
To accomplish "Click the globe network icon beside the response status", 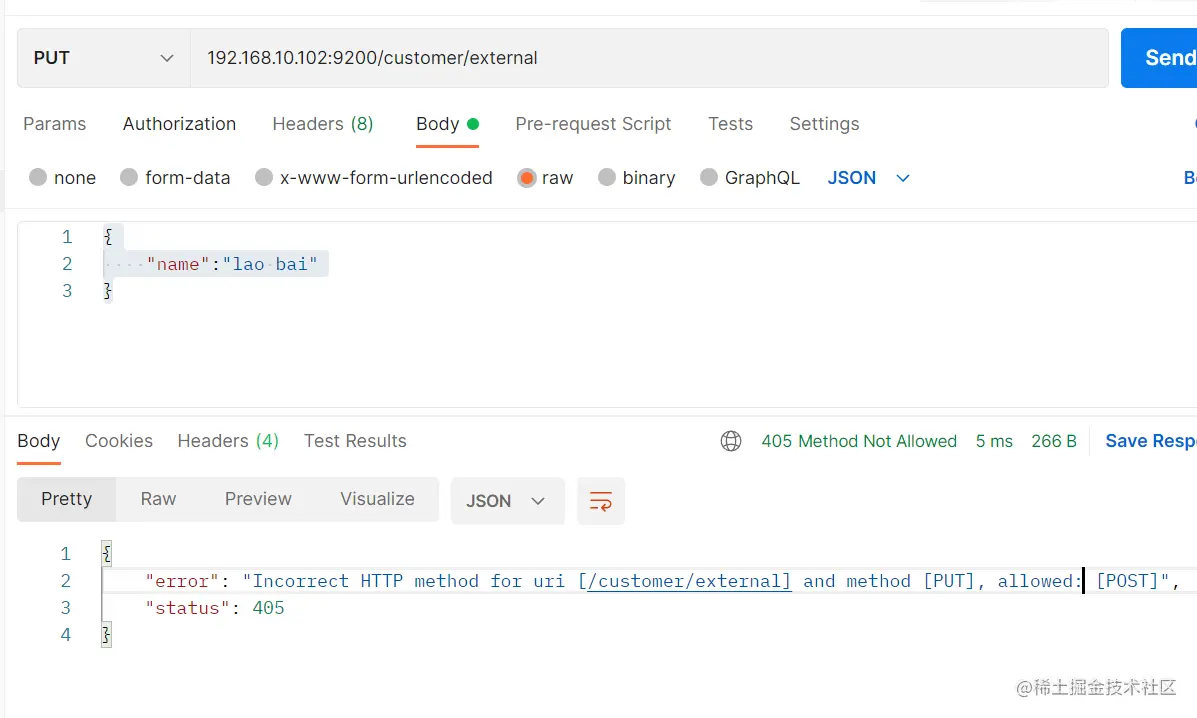I will coord(731,441).
